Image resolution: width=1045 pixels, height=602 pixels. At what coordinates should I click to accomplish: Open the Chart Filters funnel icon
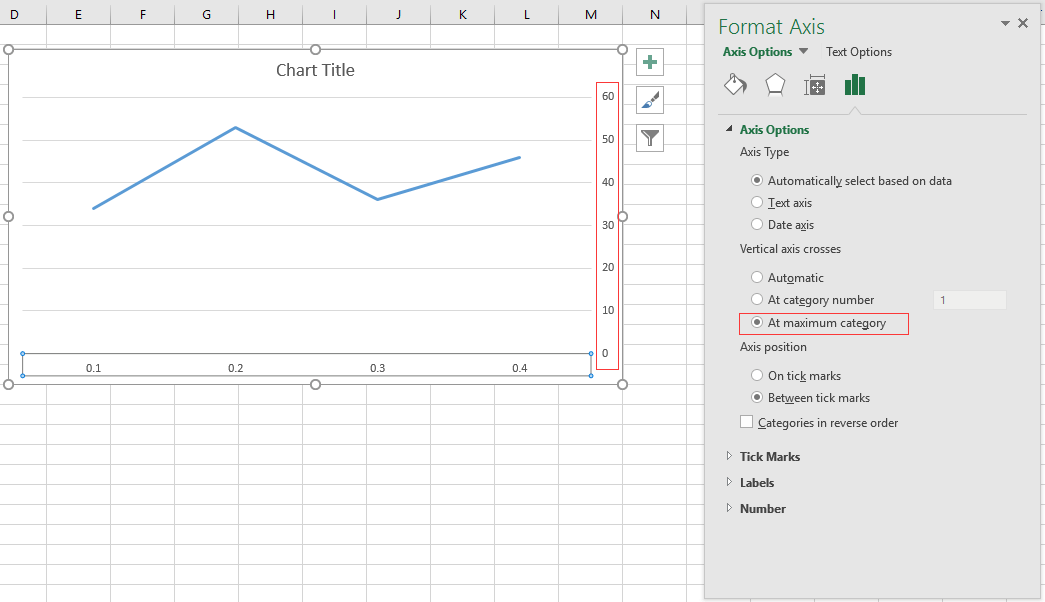(x=649, y=138)
